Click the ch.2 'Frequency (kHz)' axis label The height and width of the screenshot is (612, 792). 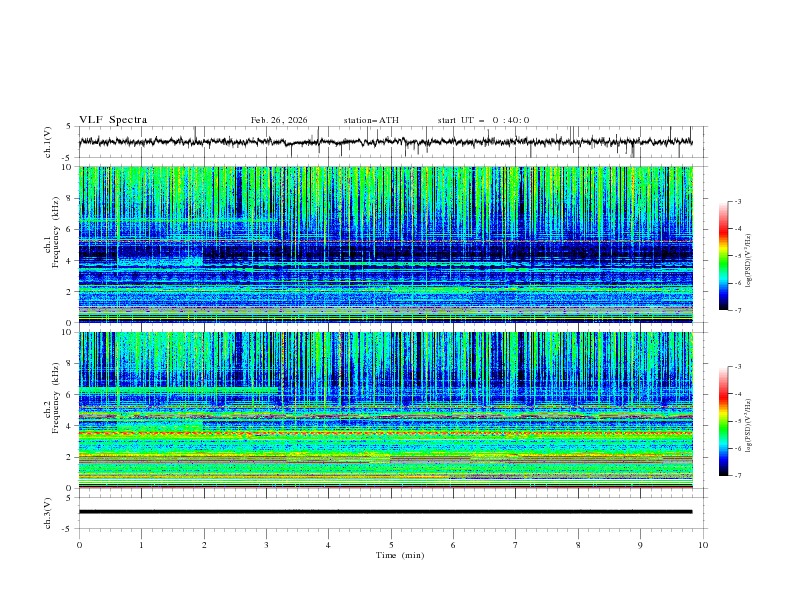[56, 396]
